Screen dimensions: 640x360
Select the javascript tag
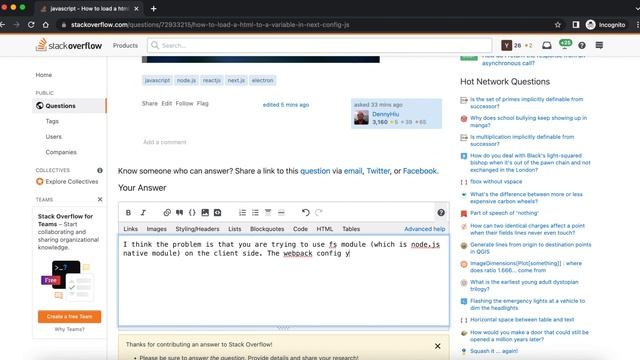[157, 80]
